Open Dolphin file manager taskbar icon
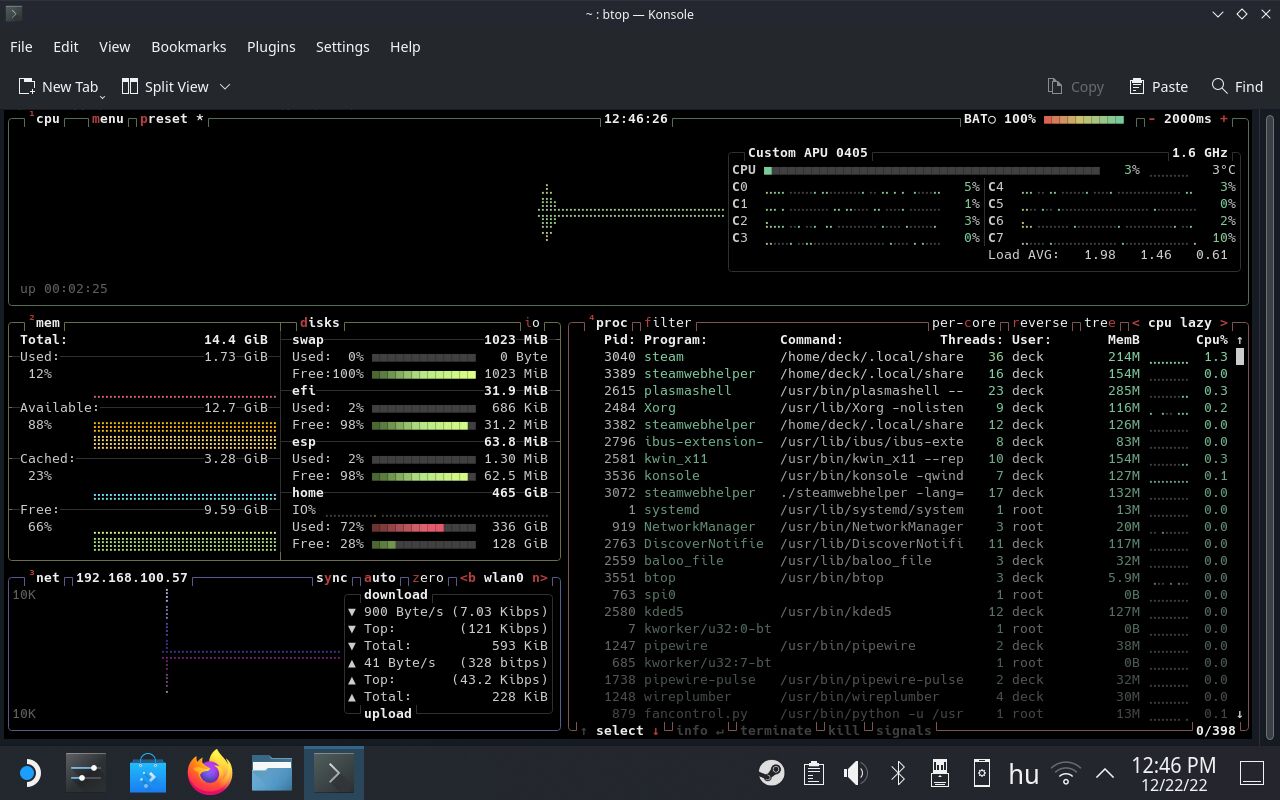Screen dimensions: 1280x800 (x=271, y=773)
